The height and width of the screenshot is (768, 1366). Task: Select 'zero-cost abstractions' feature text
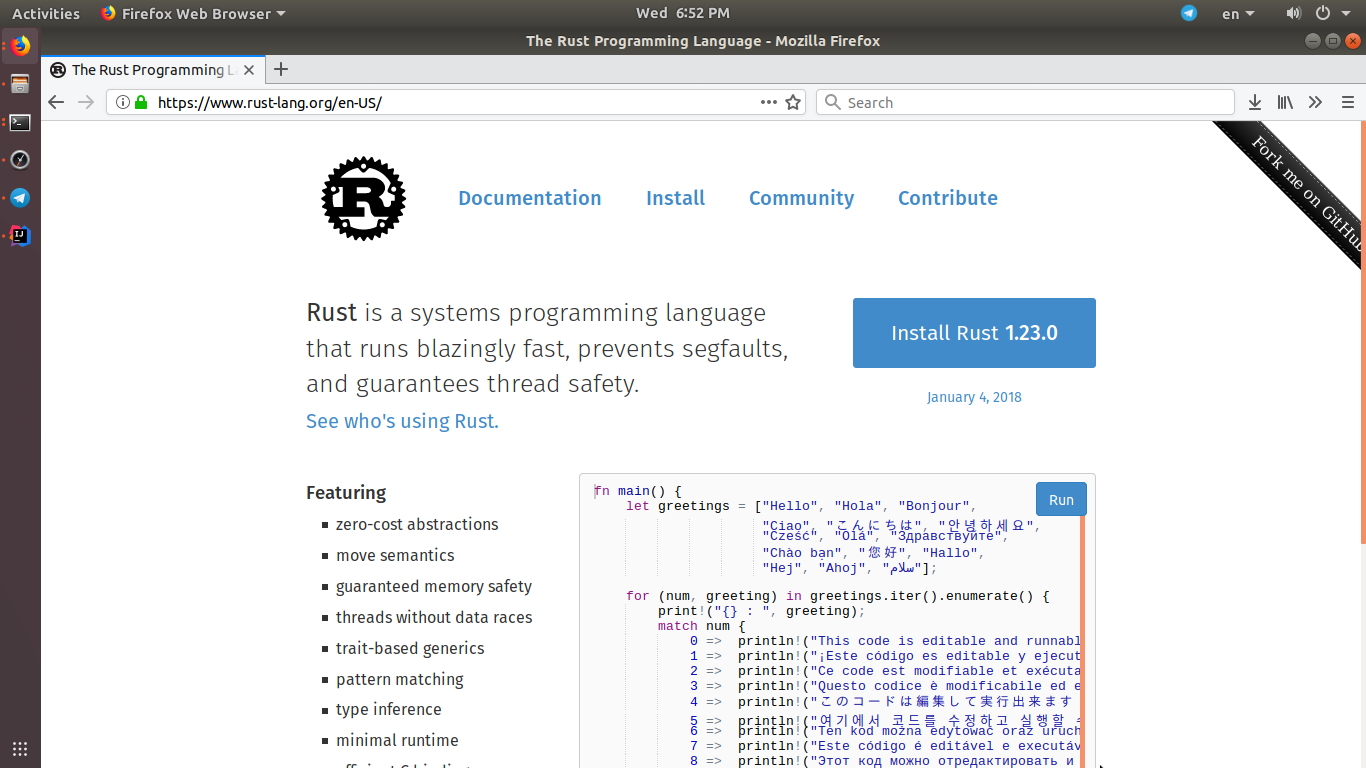[x=417, y=524]
